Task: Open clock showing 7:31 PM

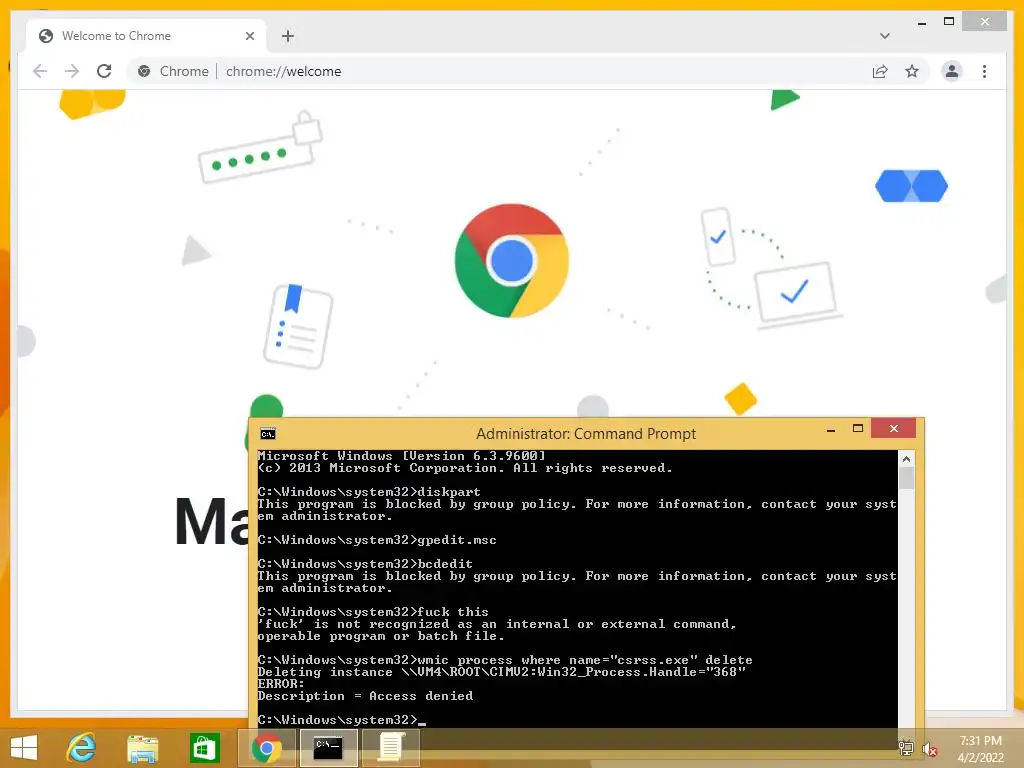Action: pyautogui.click(x=980, y=749)
